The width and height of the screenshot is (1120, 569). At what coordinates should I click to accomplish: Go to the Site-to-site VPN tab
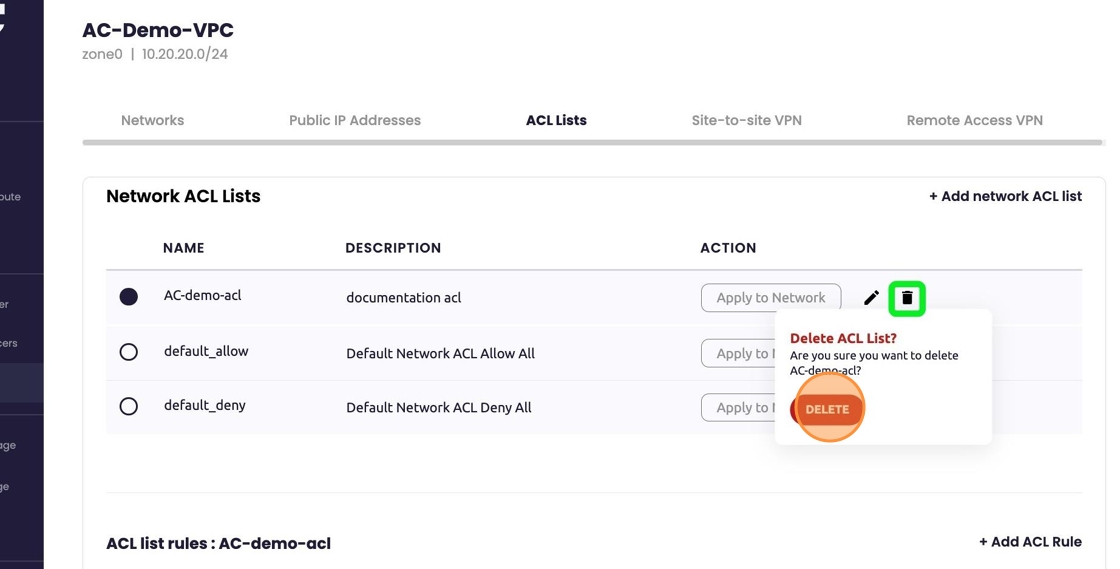coord(746,120)
